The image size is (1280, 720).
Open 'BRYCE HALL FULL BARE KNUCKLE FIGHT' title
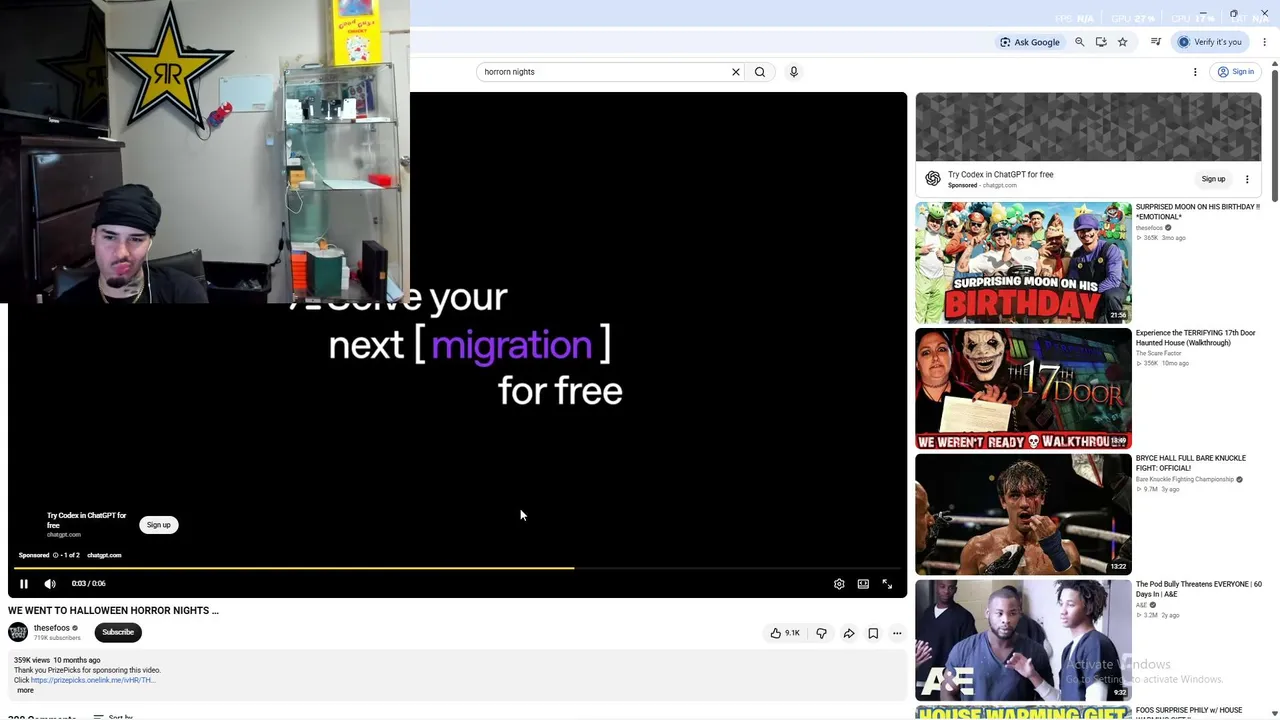coord(1191,463)
